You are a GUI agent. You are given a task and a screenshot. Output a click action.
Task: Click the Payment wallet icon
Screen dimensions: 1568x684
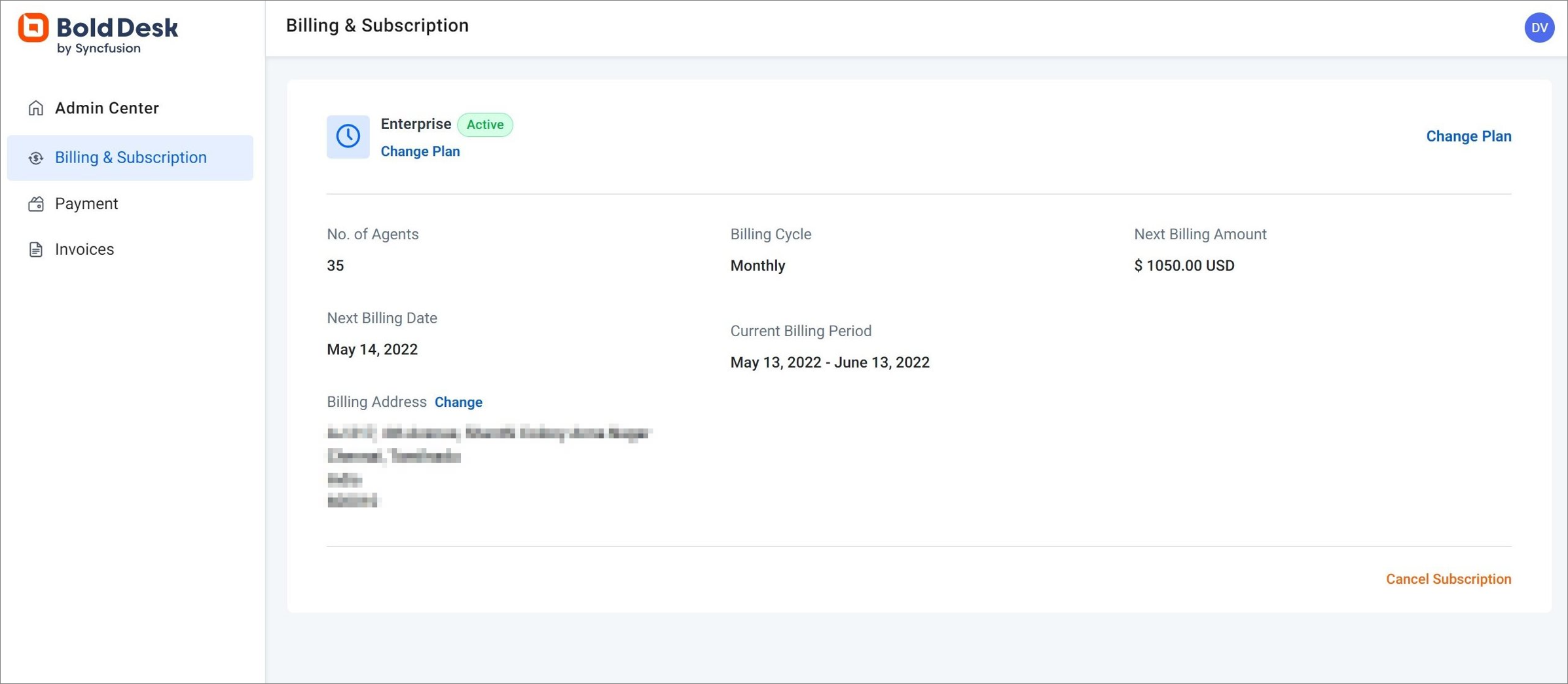(x=36, y=204)
